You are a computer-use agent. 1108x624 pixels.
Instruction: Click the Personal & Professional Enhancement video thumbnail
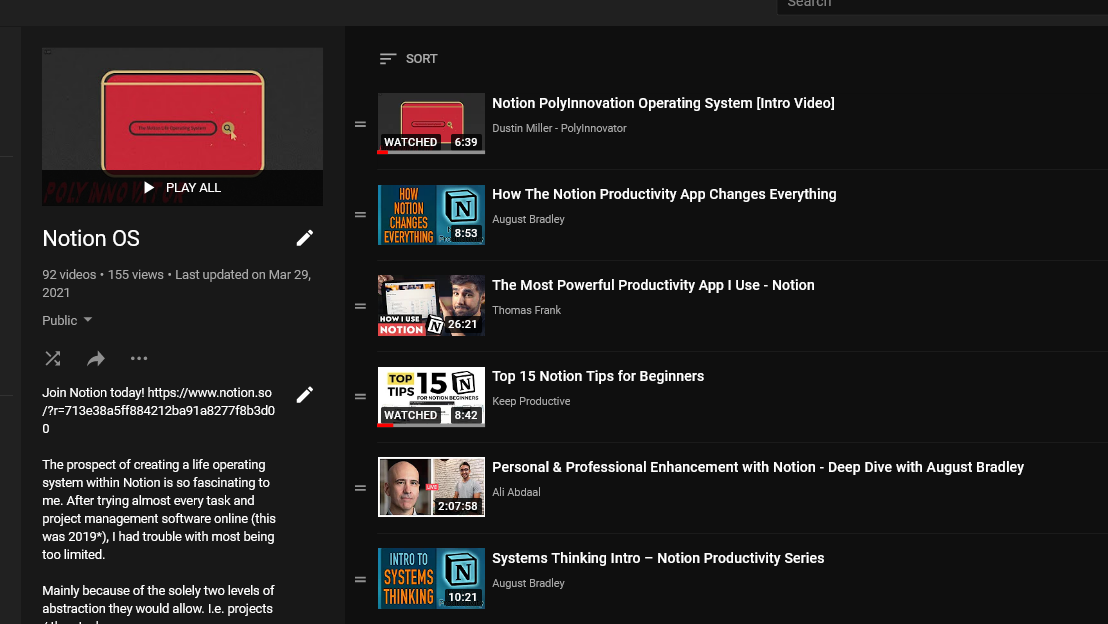pyautogui.click(x=431, y=487)
